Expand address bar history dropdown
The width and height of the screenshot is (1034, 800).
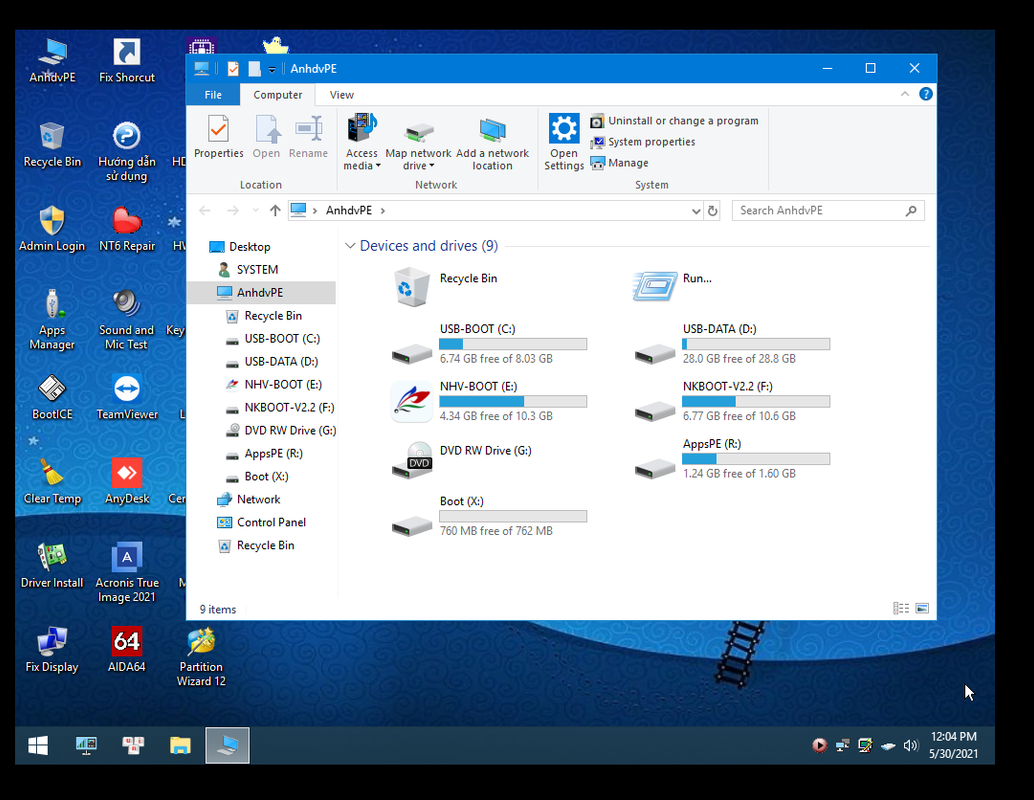click(696, 211)
